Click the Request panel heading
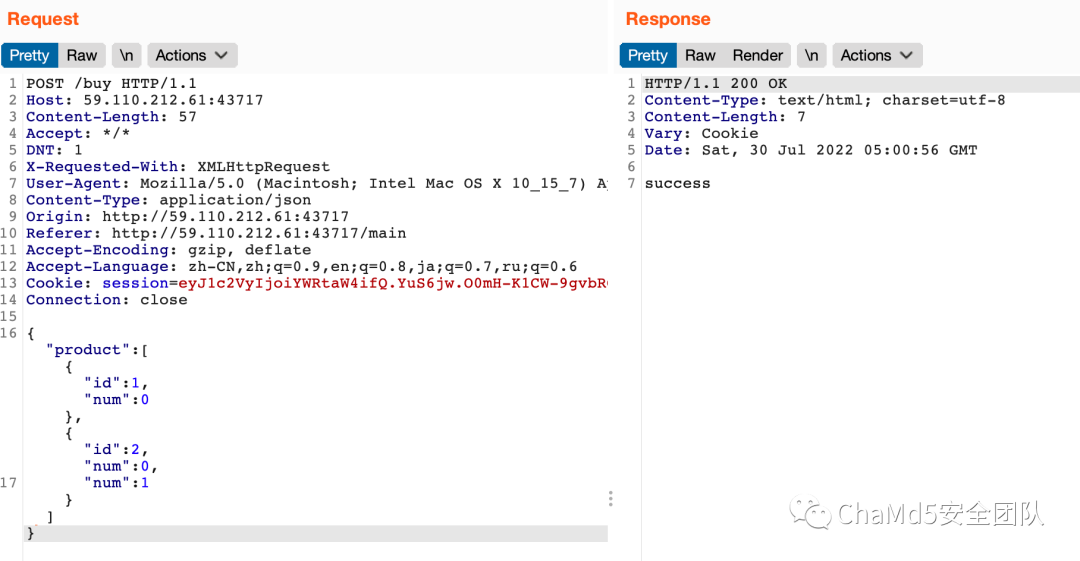This screenshot has width=1080, height=561. (43, 19)
